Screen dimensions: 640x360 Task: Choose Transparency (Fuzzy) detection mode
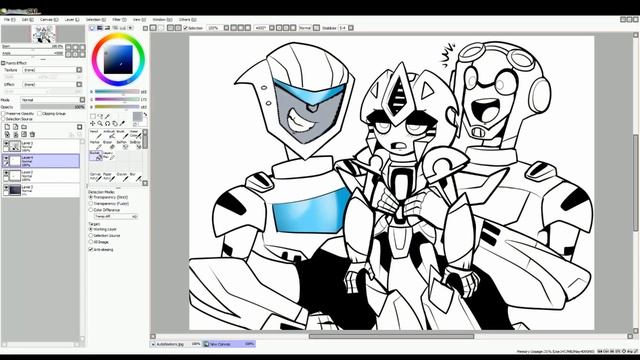91,203
